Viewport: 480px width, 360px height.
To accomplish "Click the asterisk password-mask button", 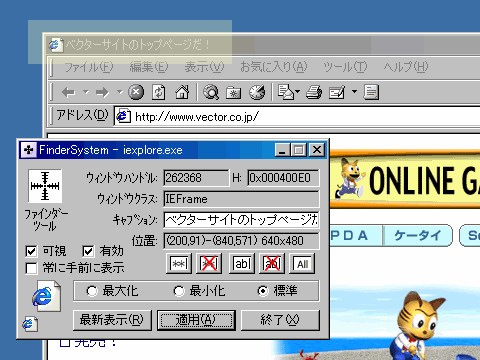I will click(179, 264).
